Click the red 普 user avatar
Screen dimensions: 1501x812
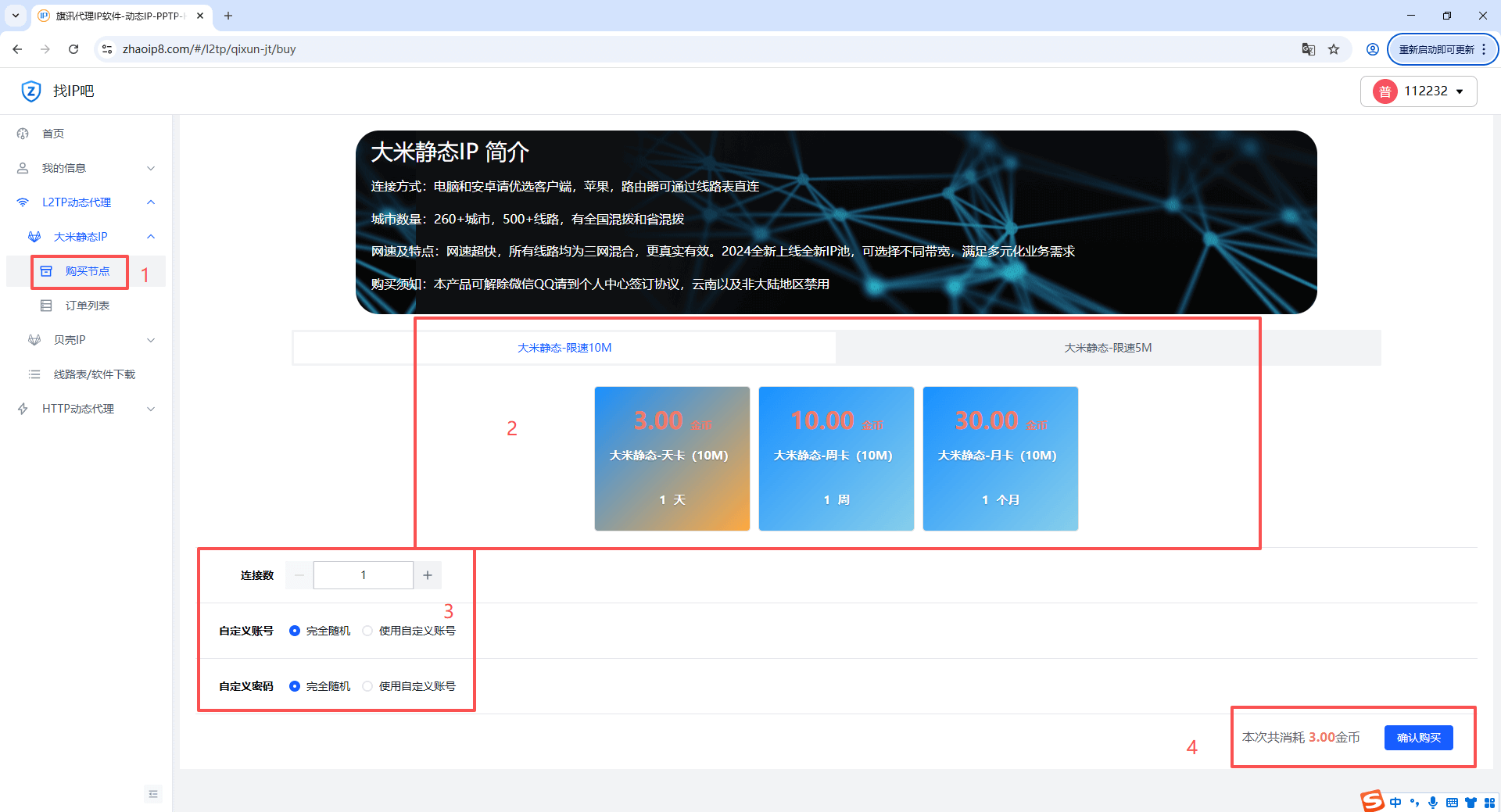click(1385, 91)
